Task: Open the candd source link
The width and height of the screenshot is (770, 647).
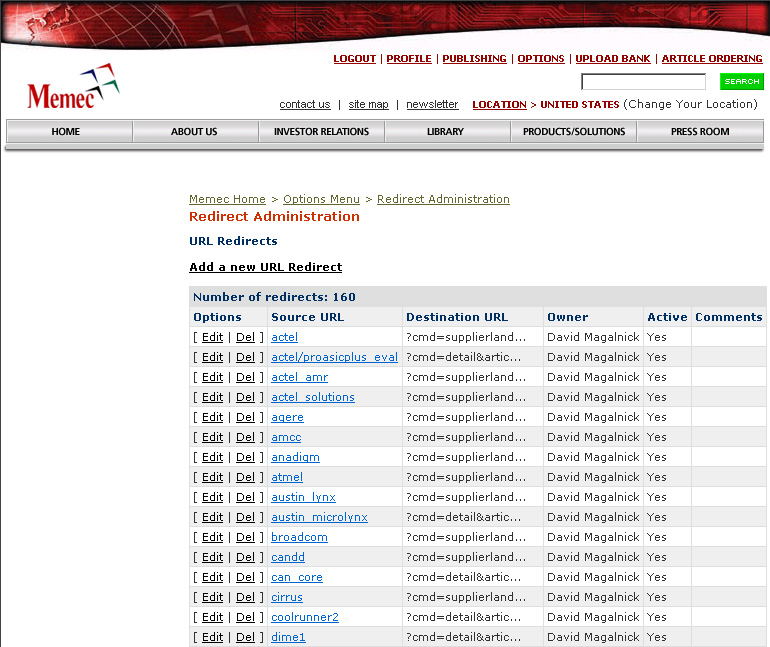Action: click(288, 557)
